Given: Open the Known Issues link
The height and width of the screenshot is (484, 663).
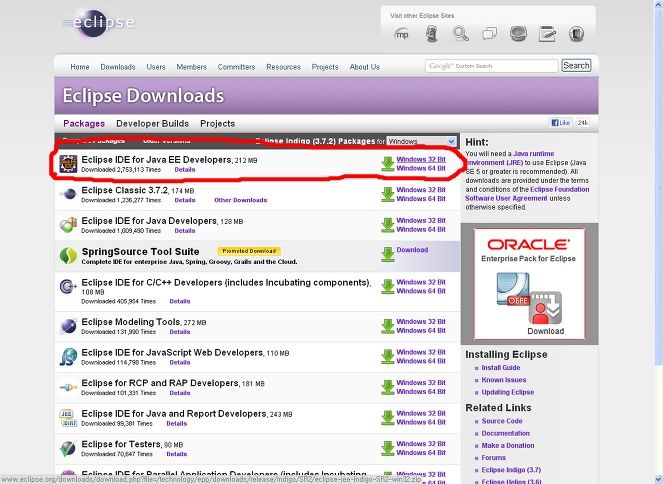Looking at the screenshot, I should 504,380.
